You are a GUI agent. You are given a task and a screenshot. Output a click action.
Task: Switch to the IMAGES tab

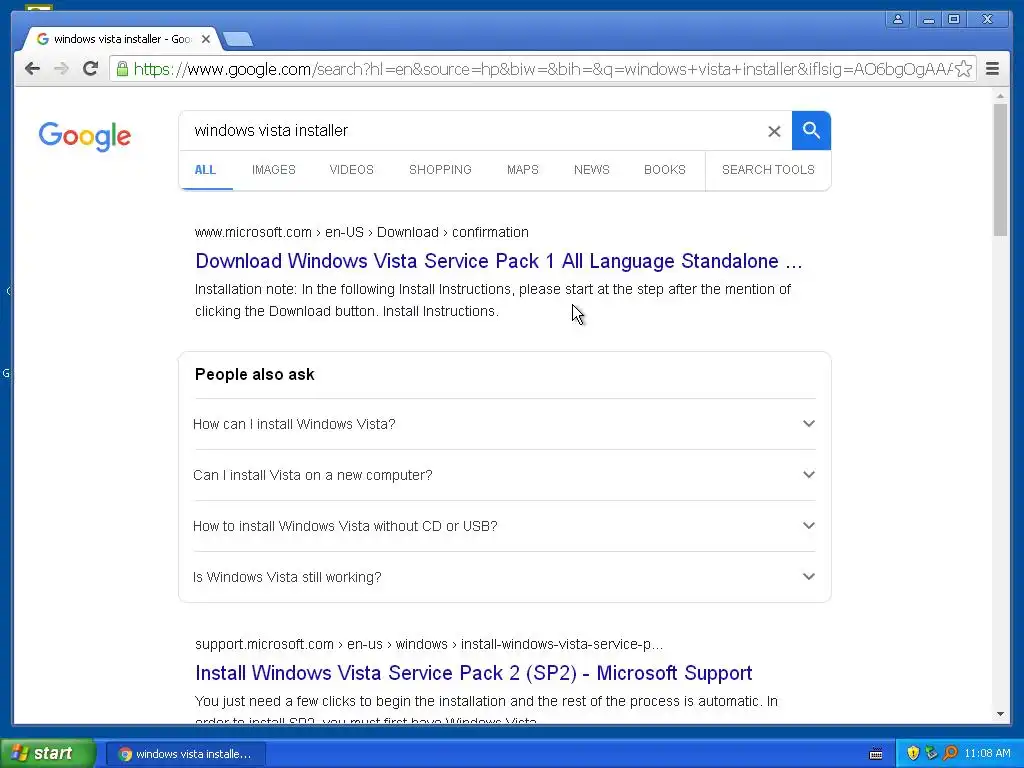click(x=274, y=170)
